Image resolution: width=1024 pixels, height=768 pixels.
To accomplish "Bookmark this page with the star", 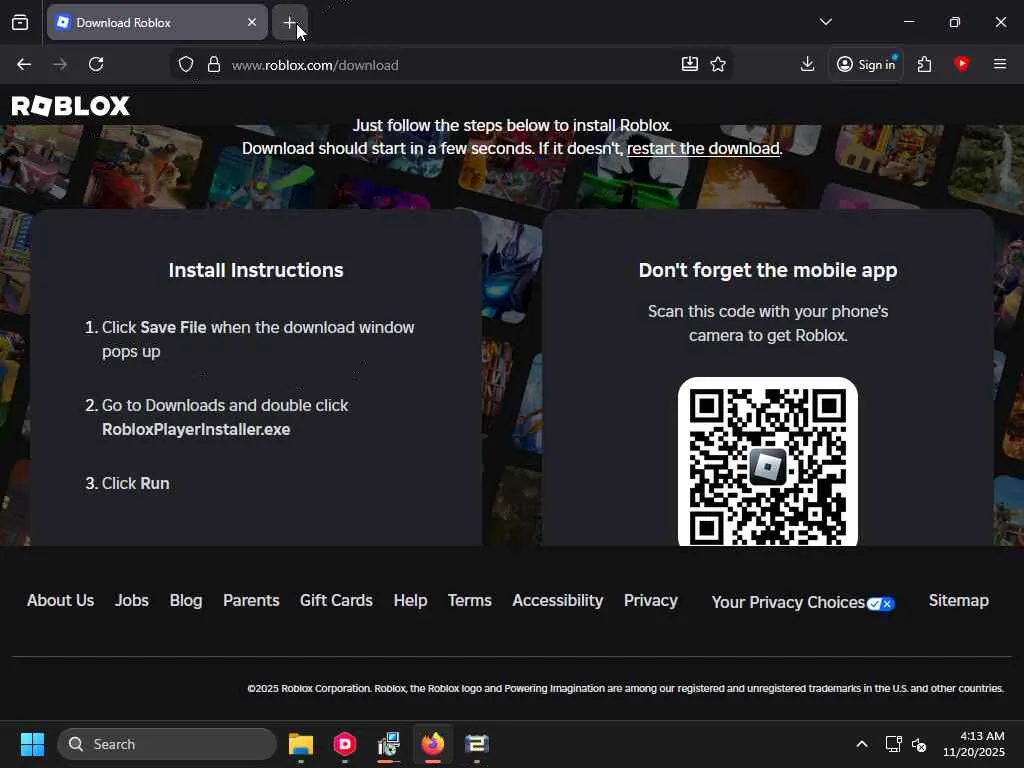I will (x=718, y=64).
